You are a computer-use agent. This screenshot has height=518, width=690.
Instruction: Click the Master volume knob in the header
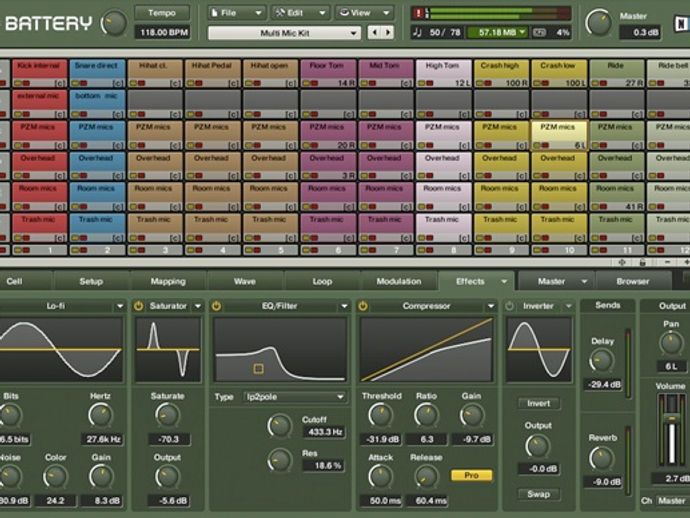click(x=598, y=23)
